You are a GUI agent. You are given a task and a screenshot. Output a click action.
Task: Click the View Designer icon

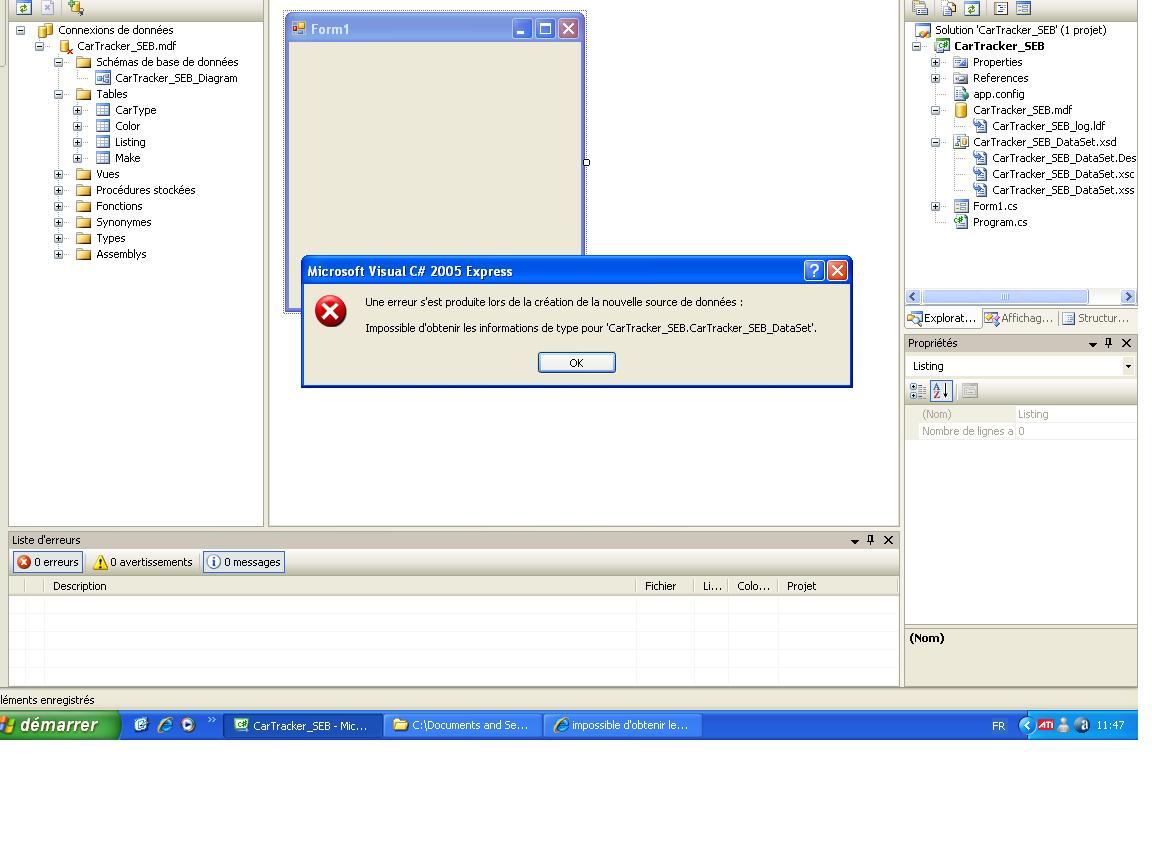coord(1023,7)
